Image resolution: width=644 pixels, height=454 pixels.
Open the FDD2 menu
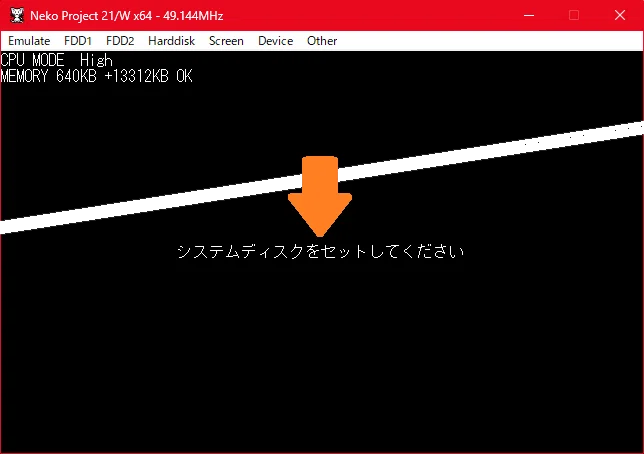click(120, 41)
